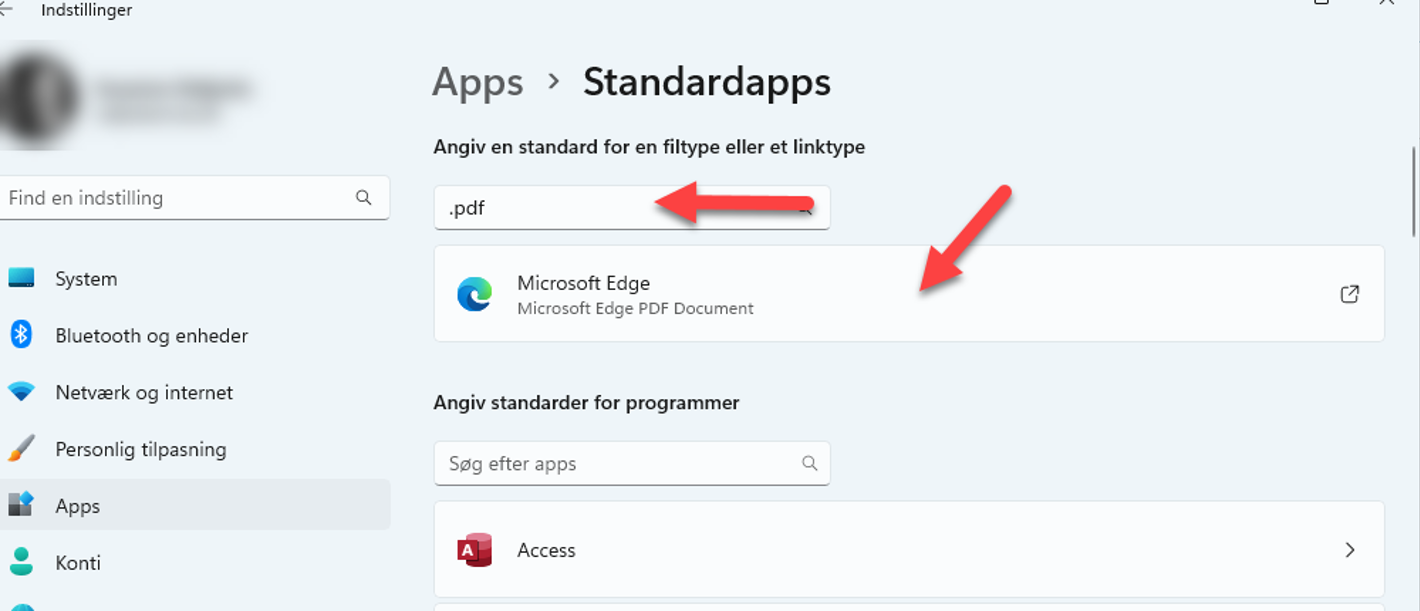Click the magnifier icon in Find en indstilling
Image resolution: width=1420 pixels, height=611 pixels.
click(x=364, y=198)
